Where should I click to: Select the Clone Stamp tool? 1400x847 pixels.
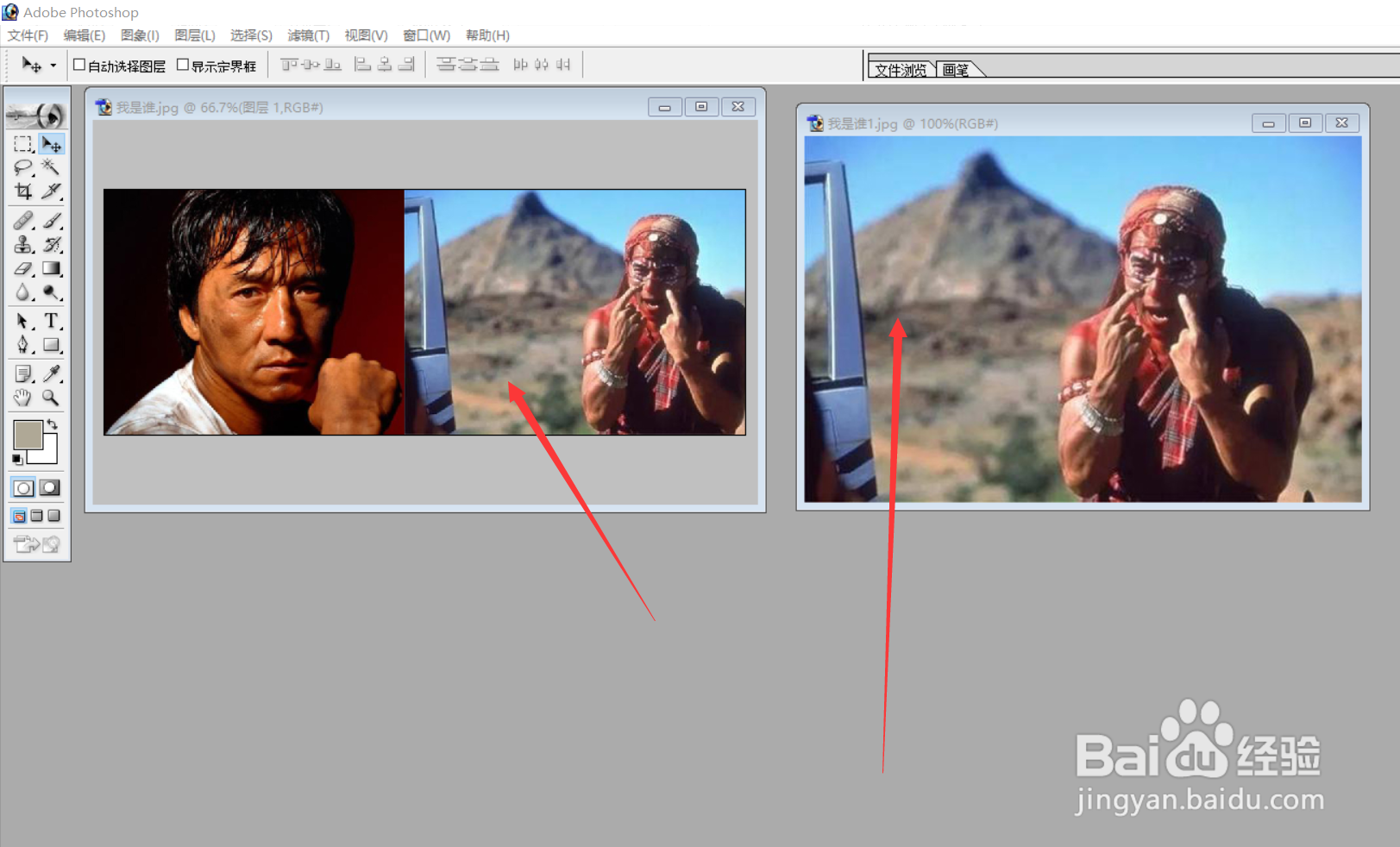[x=23, y=245]
